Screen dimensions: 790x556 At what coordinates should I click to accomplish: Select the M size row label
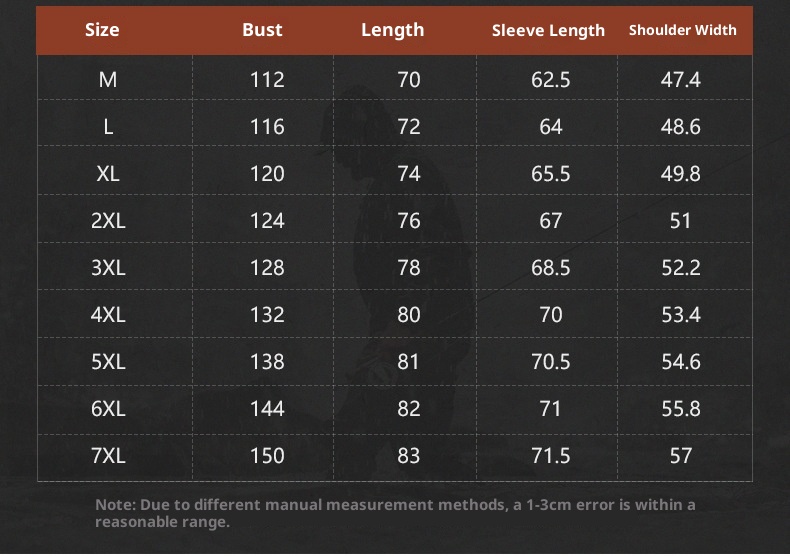point(108,79)
